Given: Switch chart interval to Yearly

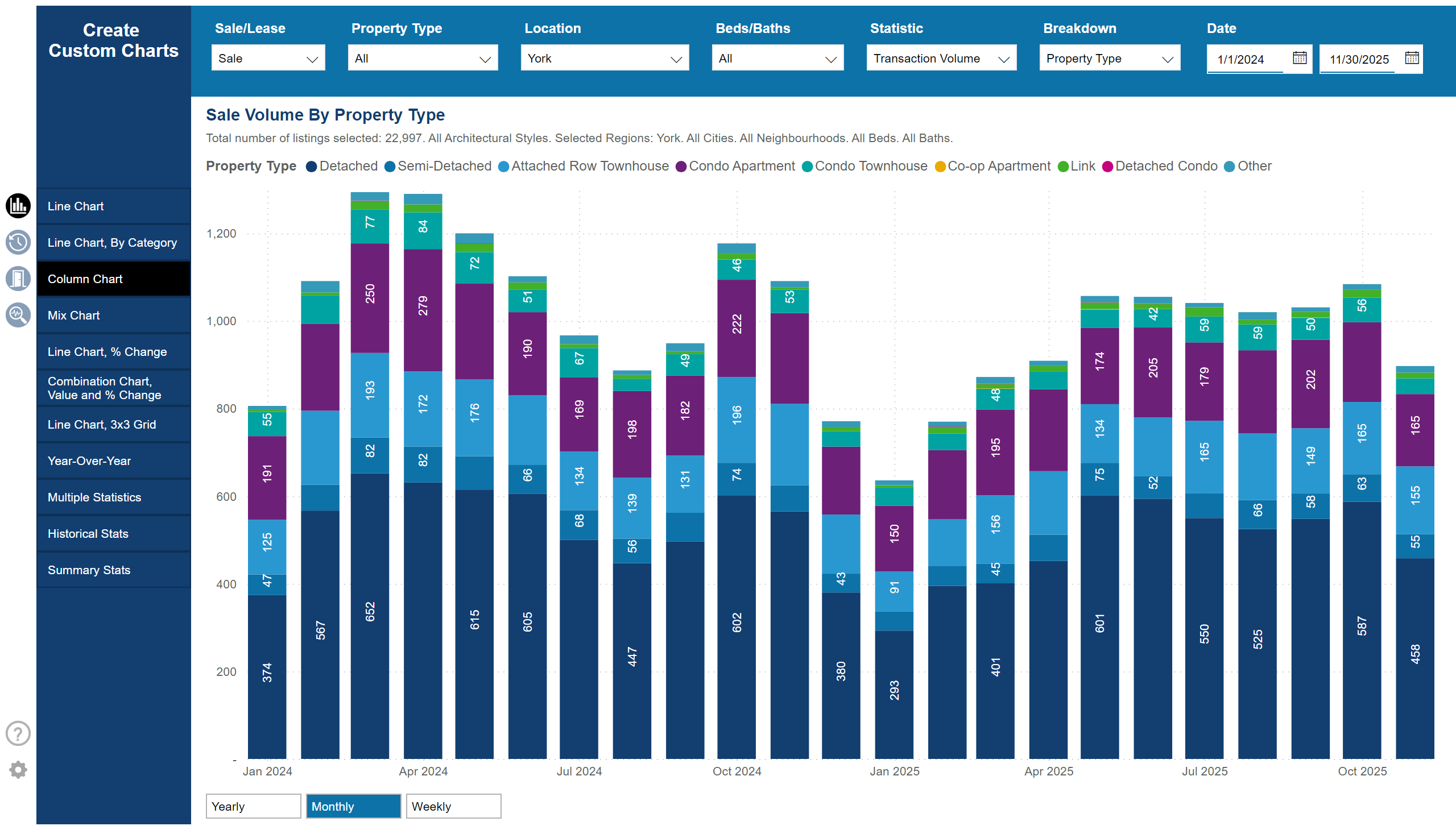Looking at the screenshot, I should tap(253, 806).
